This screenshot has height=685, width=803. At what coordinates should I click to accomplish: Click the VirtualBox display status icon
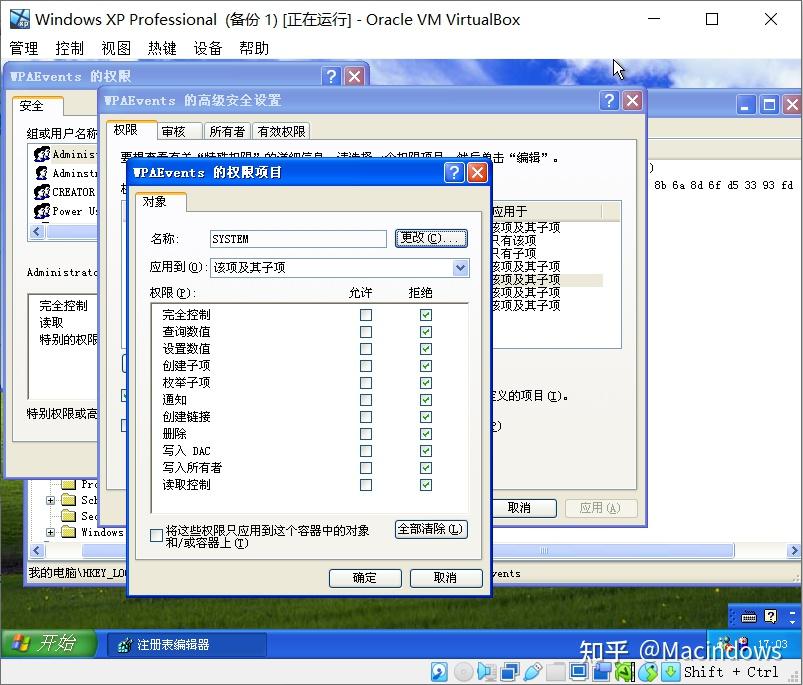click(x=576, y=671)
